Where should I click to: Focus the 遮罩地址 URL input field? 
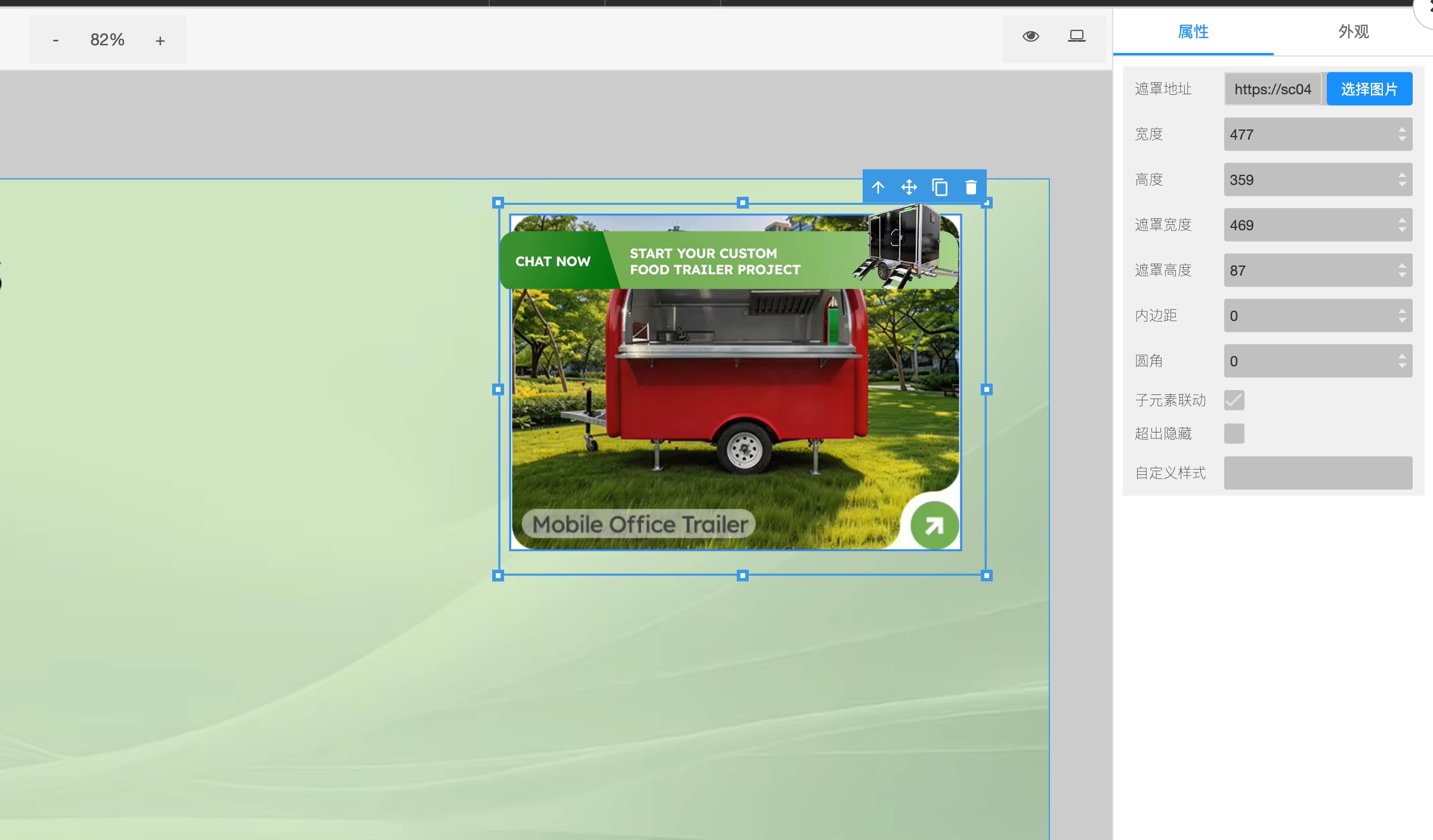(1273, 89)
